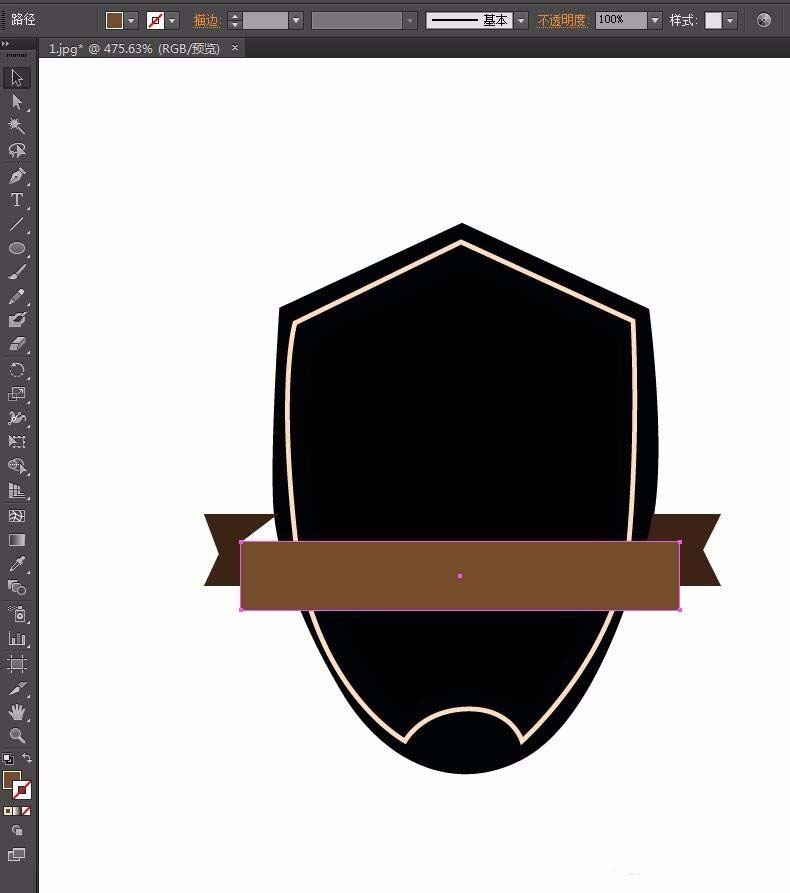The width and height of the screenshot is (790, 893).
Task: Pick the Magic Wand tool
Action: 17,126
